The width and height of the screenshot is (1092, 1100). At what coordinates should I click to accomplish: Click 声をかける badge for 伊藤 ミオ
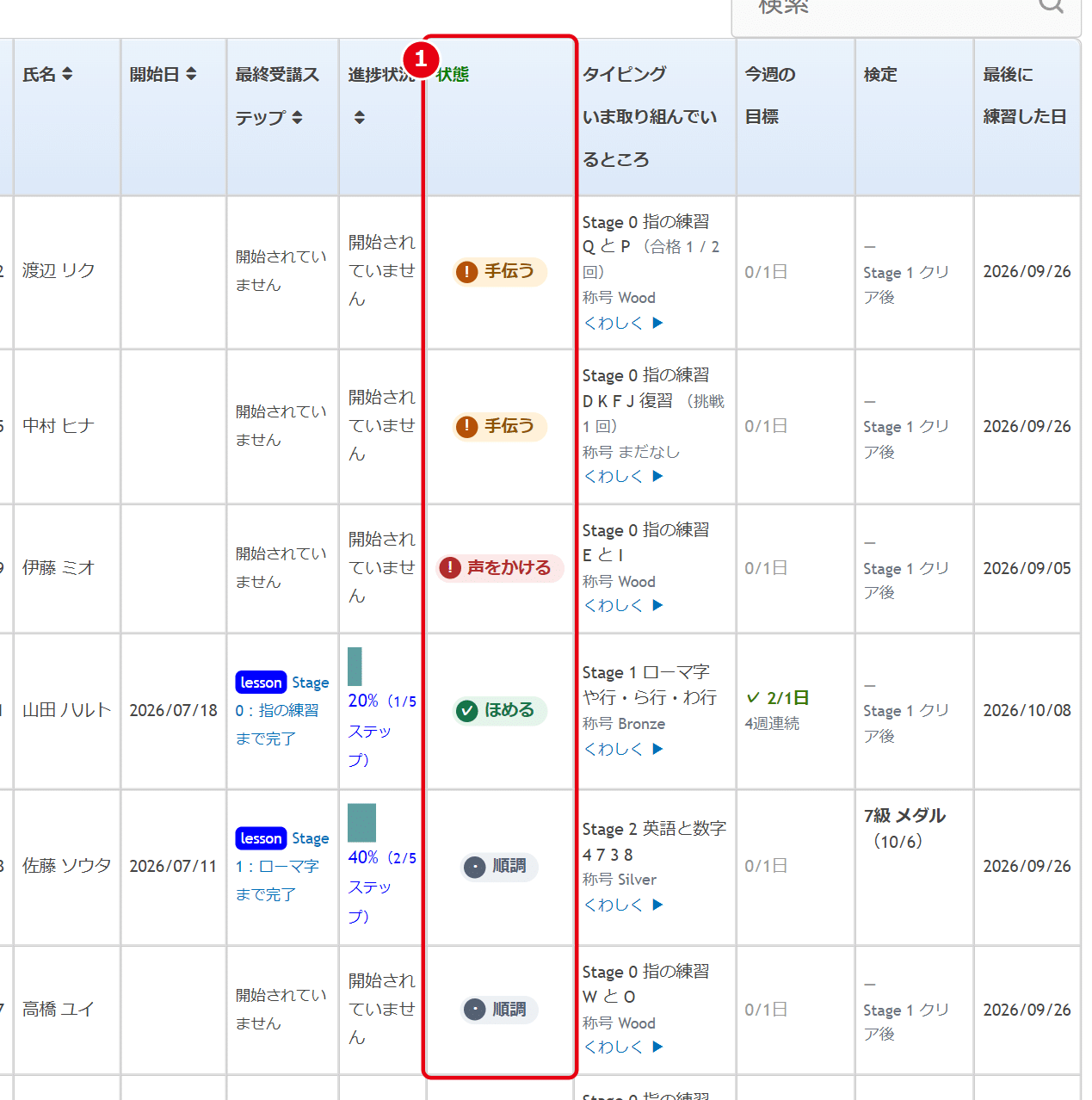pos(500,568)
